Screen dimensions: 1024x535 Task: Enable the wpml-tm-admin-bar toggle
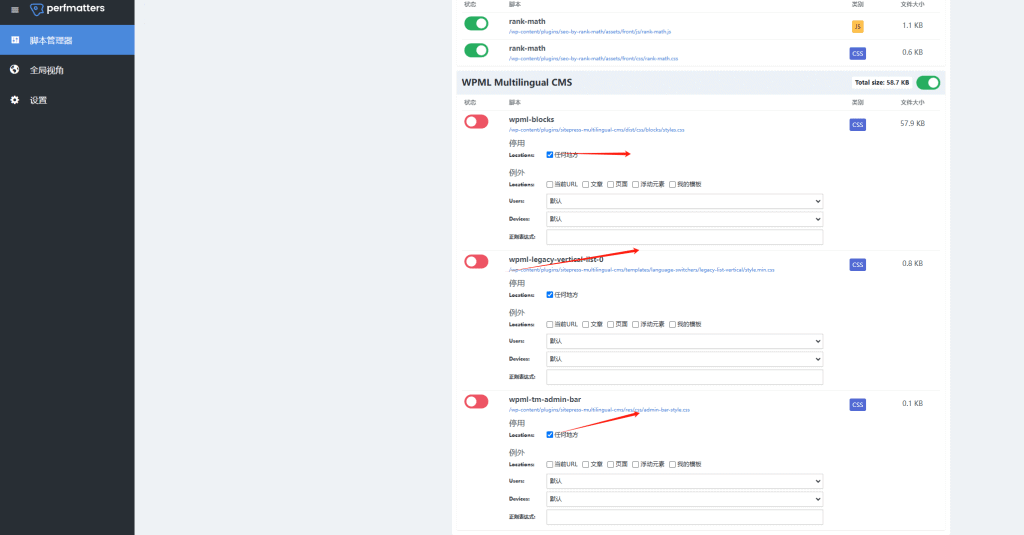476,401
